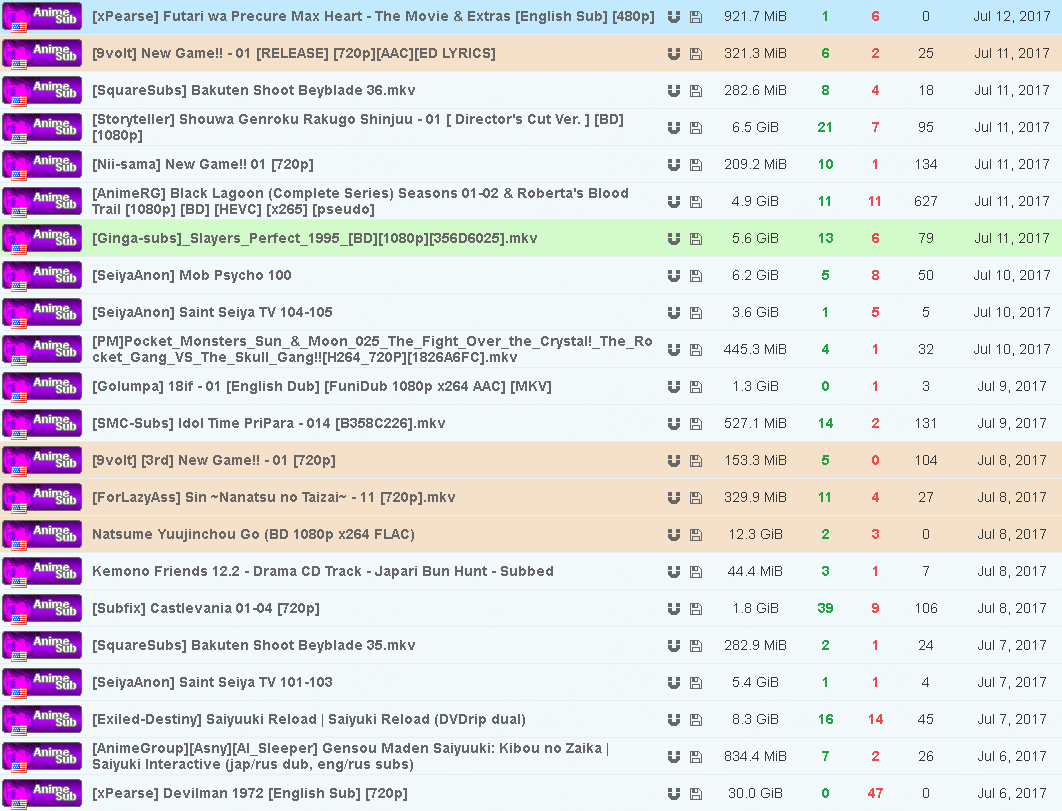This screenshot has height=811, width=1062.
Task: Download torrent for [Subfix] Castlevania 01-04
Action: point(696,609)
